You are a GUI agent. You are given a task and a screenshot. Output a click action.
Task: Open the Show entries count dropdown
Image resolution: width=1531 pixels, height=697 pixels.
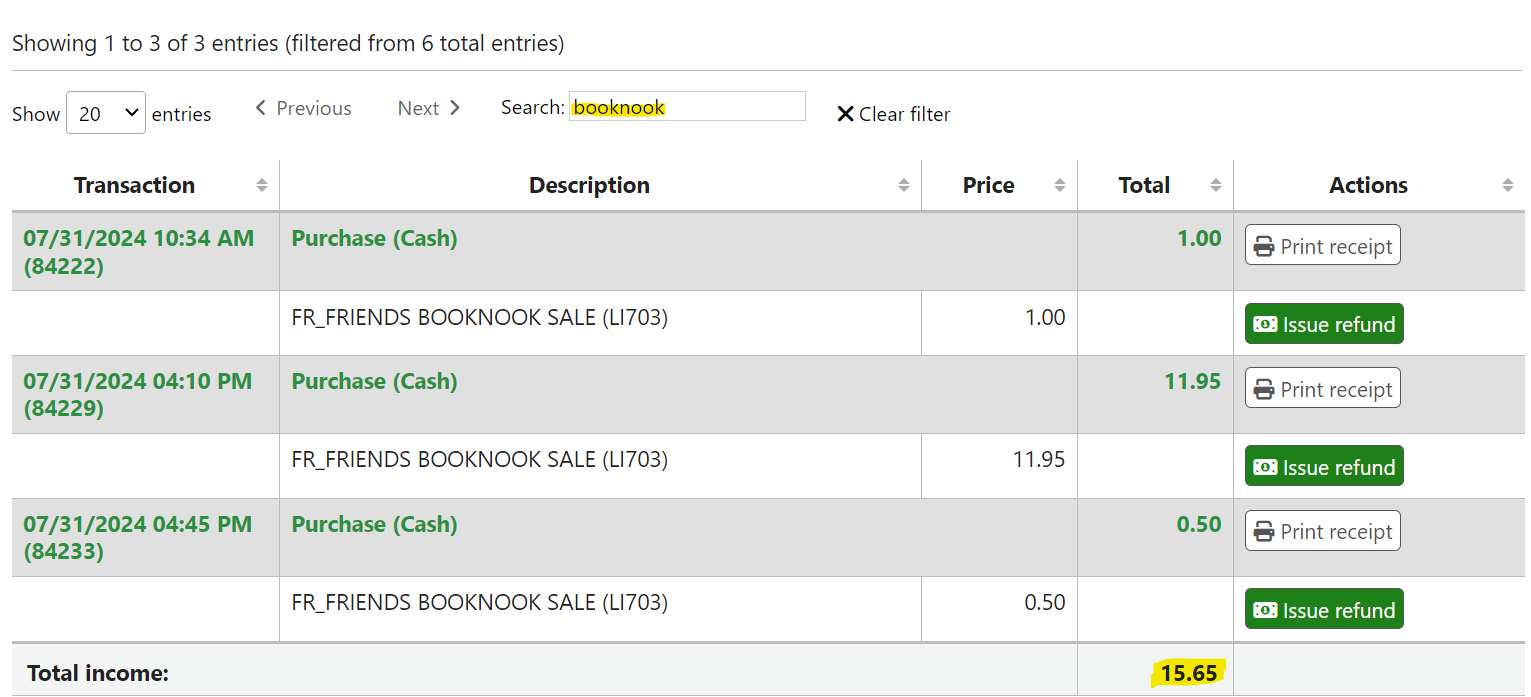pos(105,114)
